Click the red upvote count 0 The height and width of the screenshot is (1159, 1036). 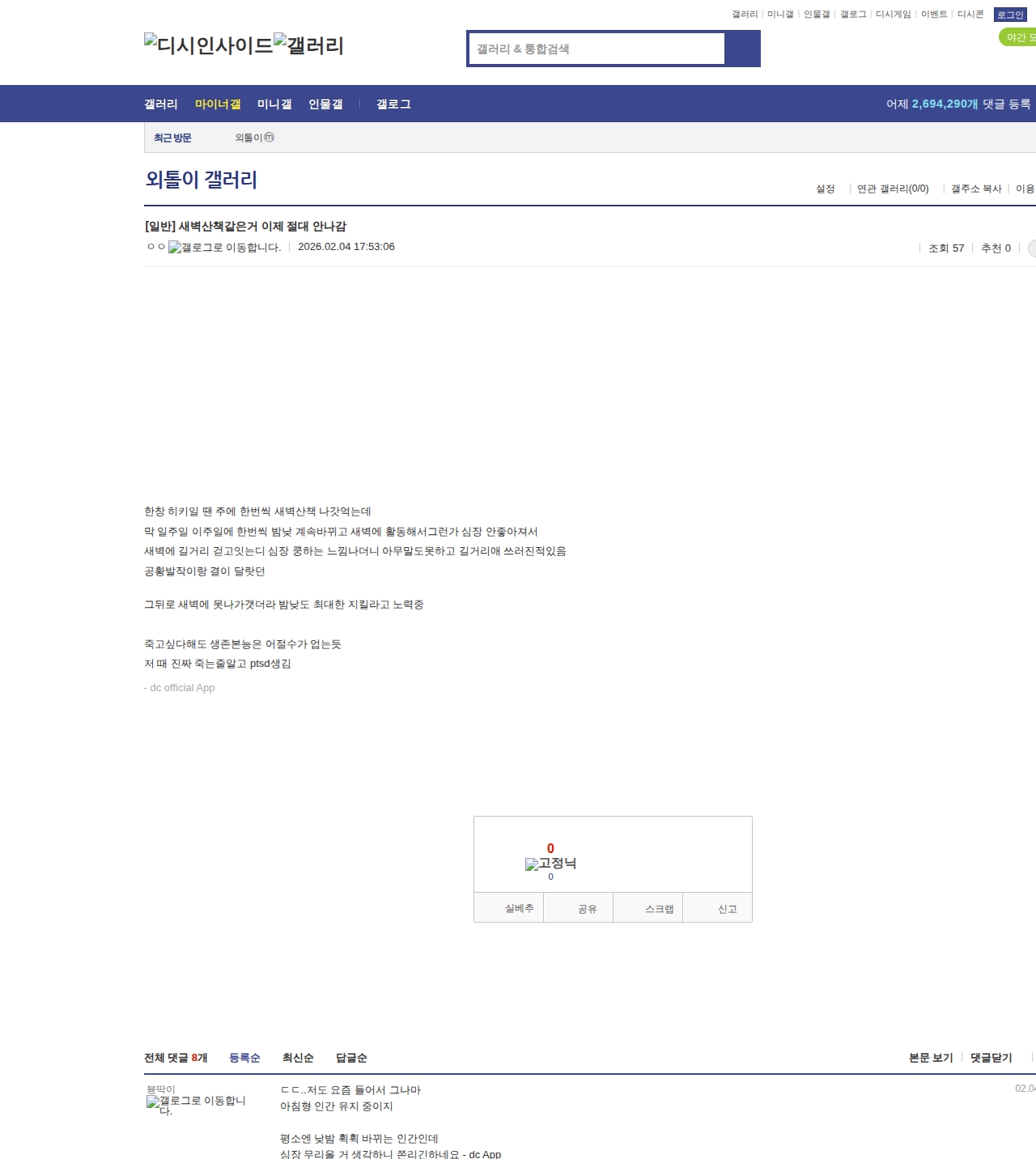pyautogui.click(x=550, y=848)
